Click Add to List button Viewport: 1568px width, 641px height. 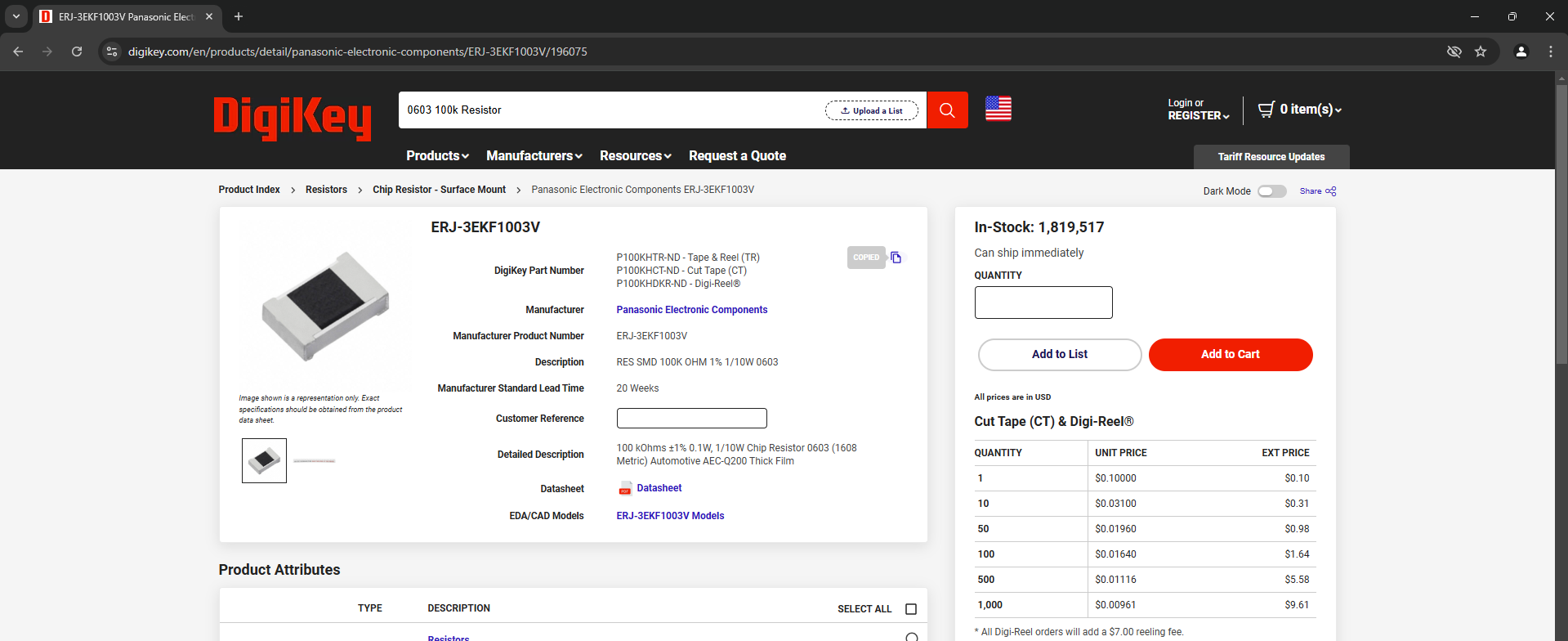1060,355
